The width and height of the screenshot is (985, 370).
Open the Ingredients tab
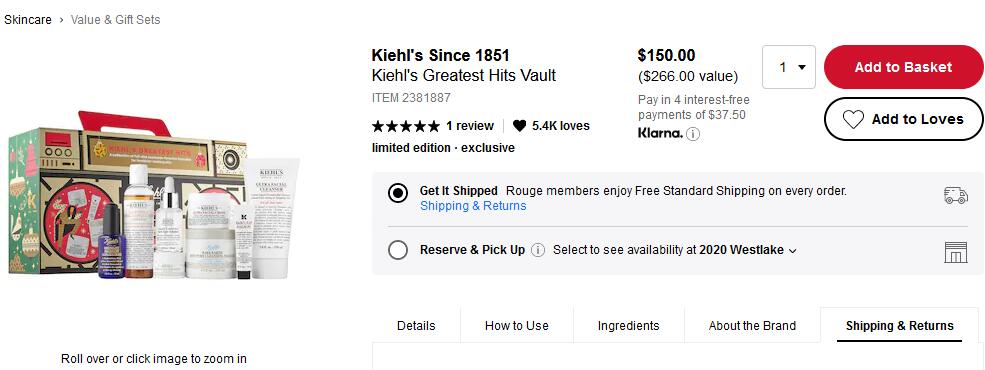click(628, 326)
